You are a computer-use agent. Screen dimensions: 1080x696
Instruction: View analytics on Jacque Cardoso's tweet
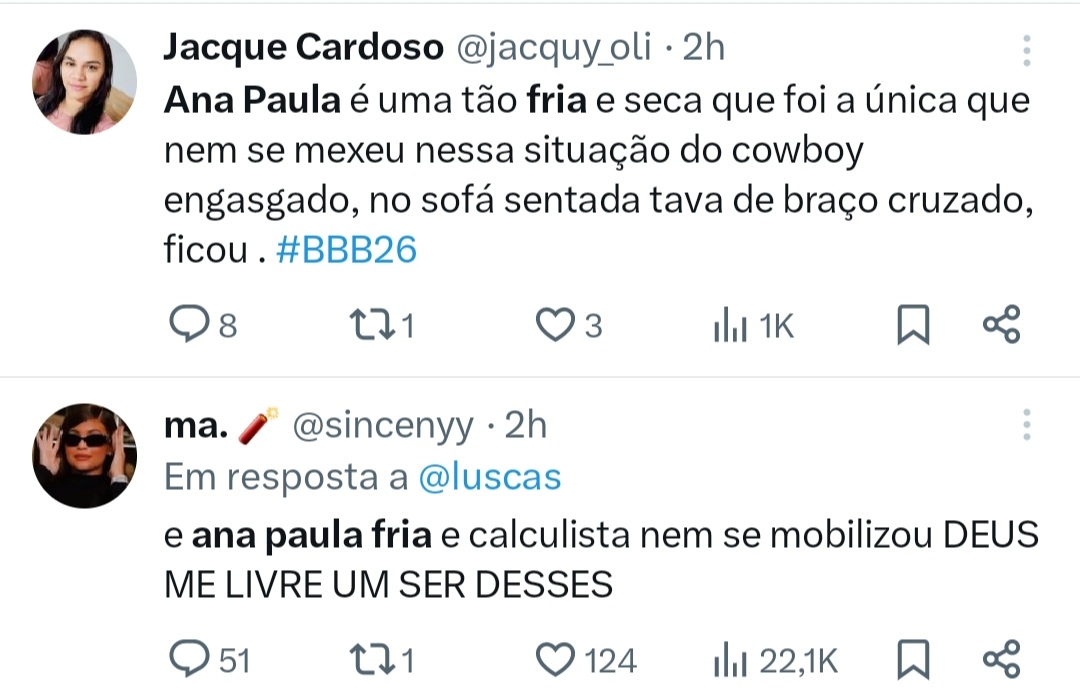(x=731, y=326)
